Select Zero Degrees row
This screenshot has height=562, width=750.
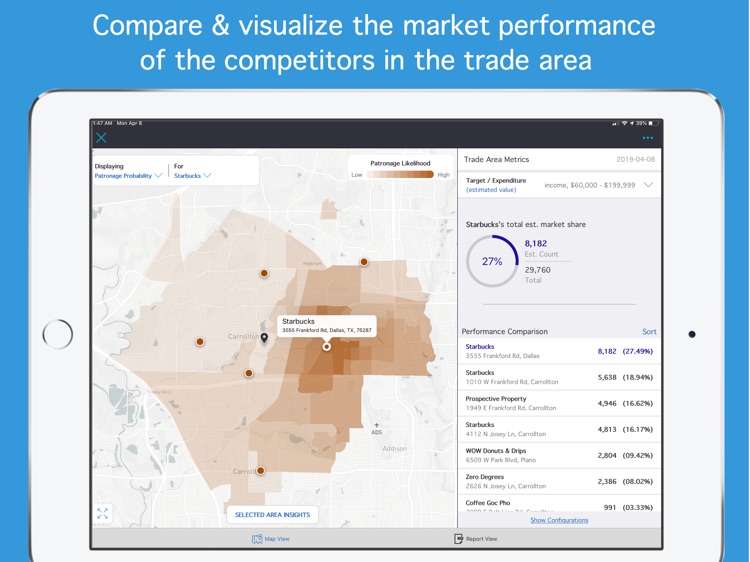[559, 481]
